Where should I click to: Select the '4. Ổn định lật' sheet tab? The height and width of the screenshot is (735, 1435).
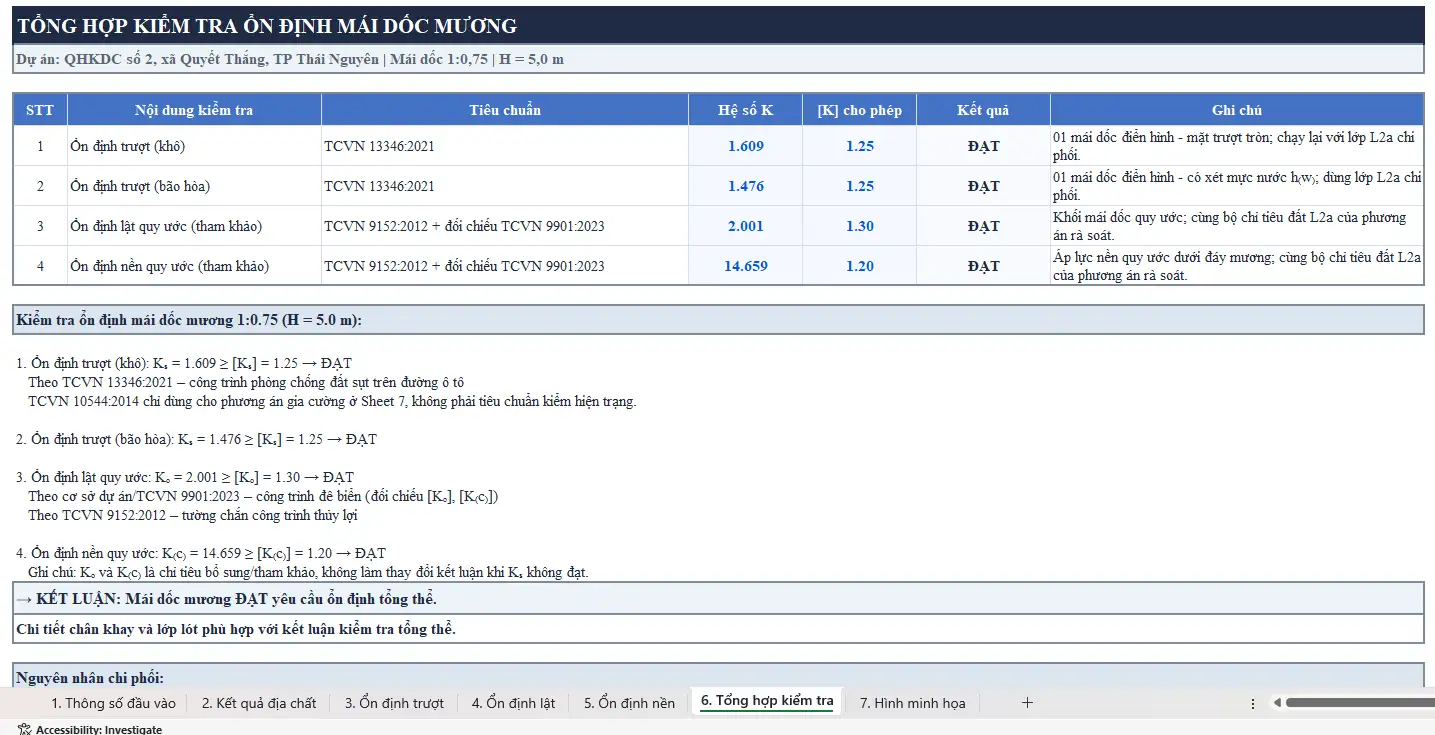pos(513,703)
